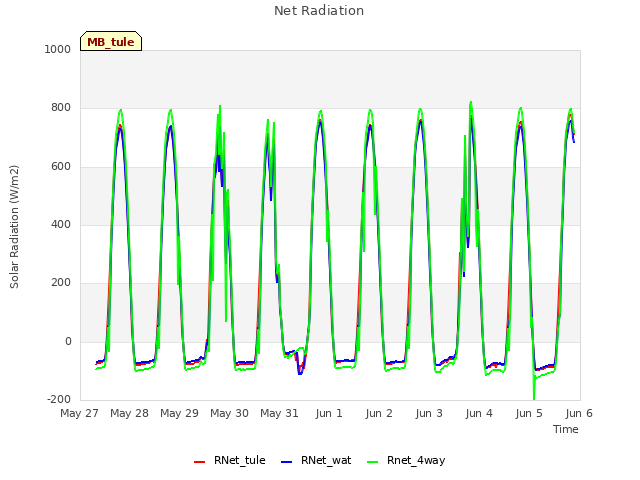
Task: Click the Jun 3 x-axis tick label
Action: (x=429, y=413)
